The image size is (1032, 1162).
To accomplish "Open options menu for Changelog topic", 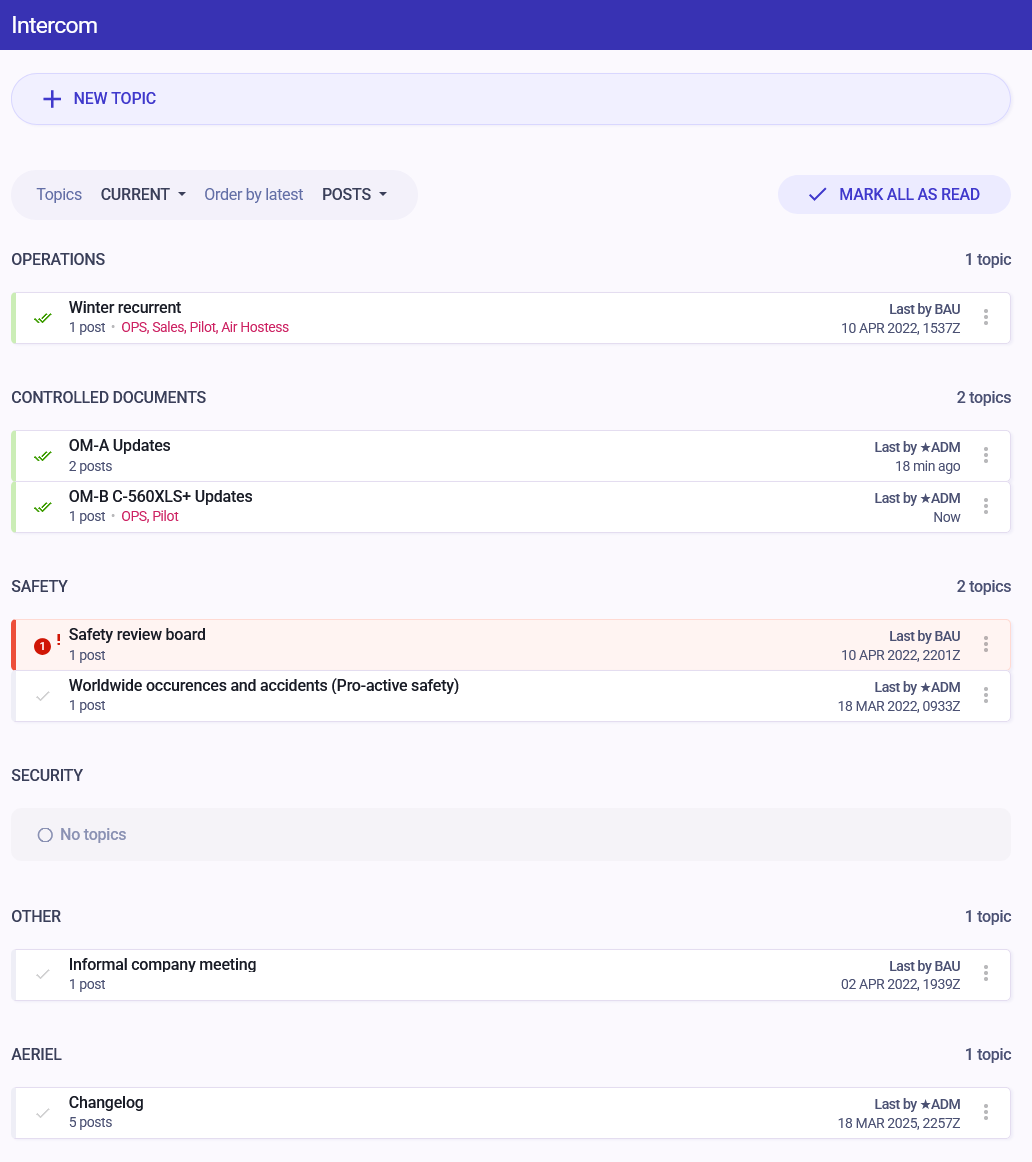I will click(985, 1112).
